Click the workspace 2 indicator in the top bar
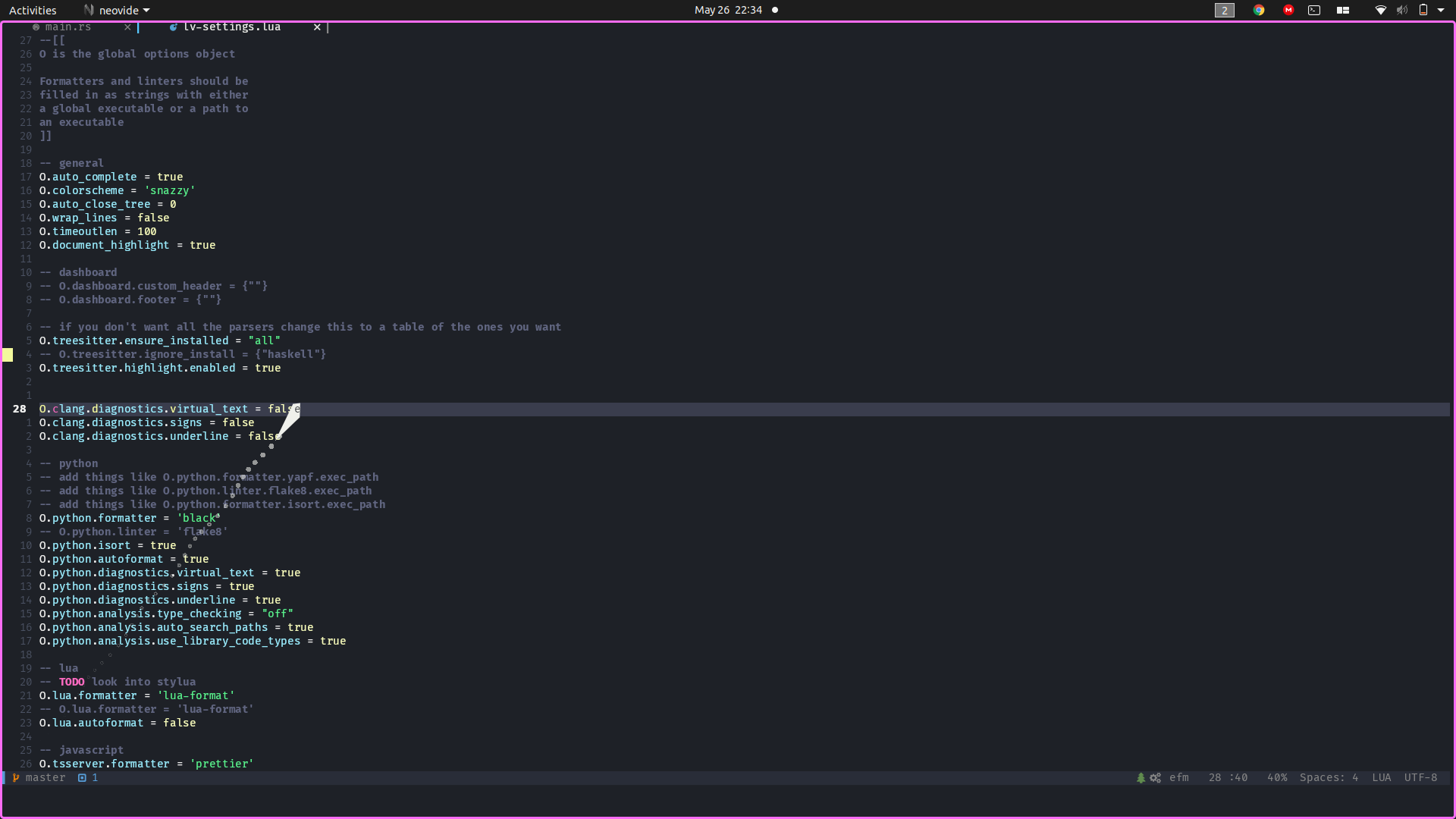The height and width of the screenshot is (819, 1456). pos(1224,10)
